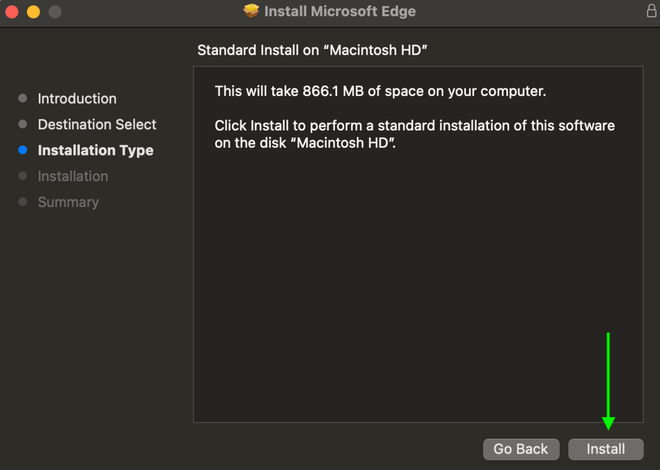Click the Standard Install on Macintosh HD heading
This screenshot has height=470, width=660.
319,50
